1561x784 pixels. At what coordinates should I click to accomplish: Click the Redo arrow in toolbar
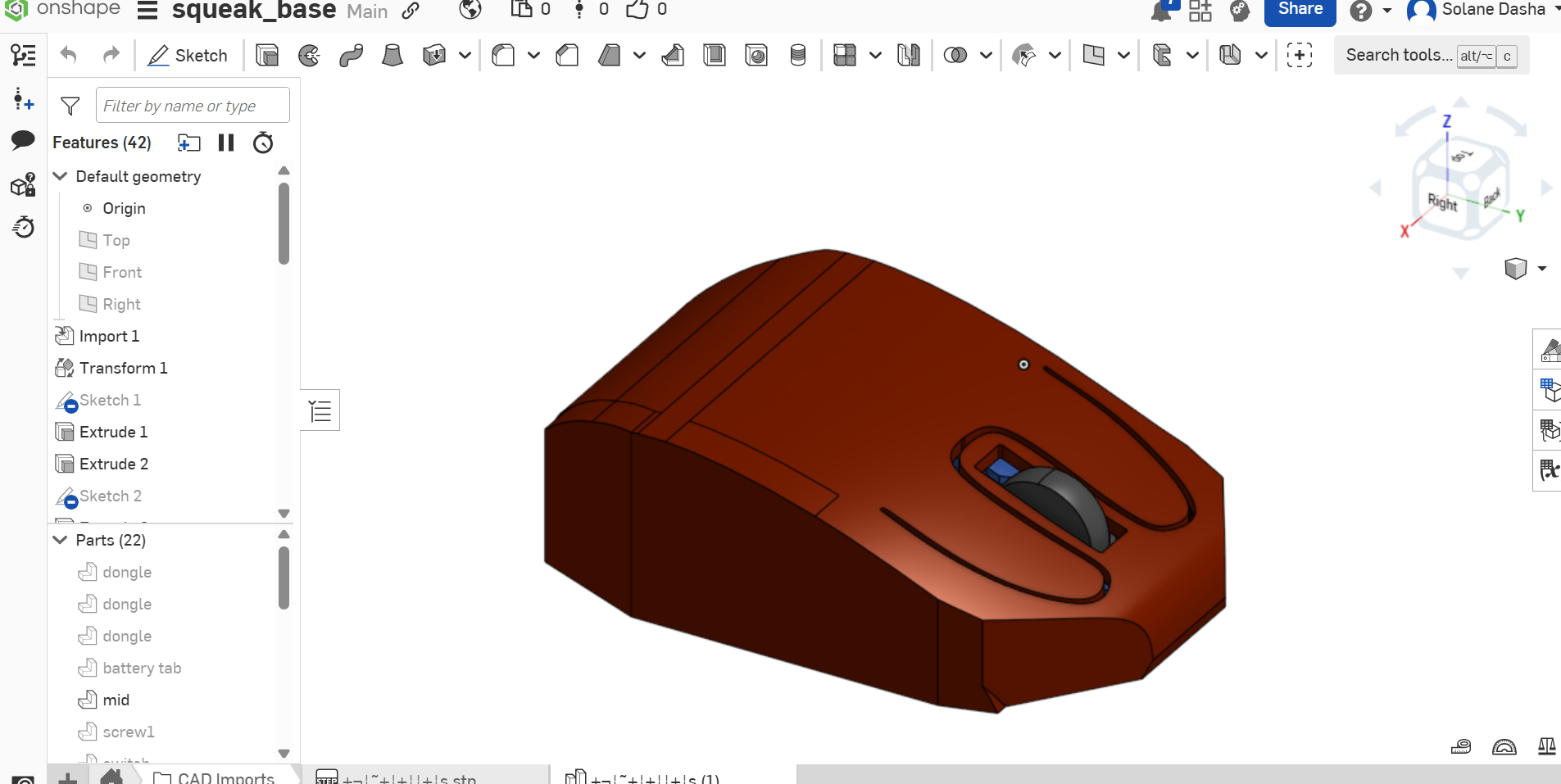point(111,55)
